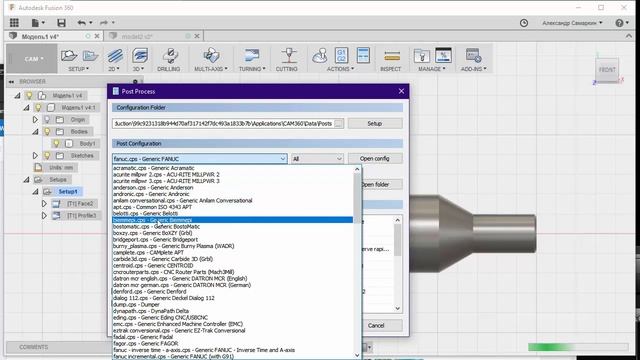Image resolution: width=640 pixels, height=360 pixels.
Task: Collapse the Browser panel arrows icon
Action: [x=11, y=82]
